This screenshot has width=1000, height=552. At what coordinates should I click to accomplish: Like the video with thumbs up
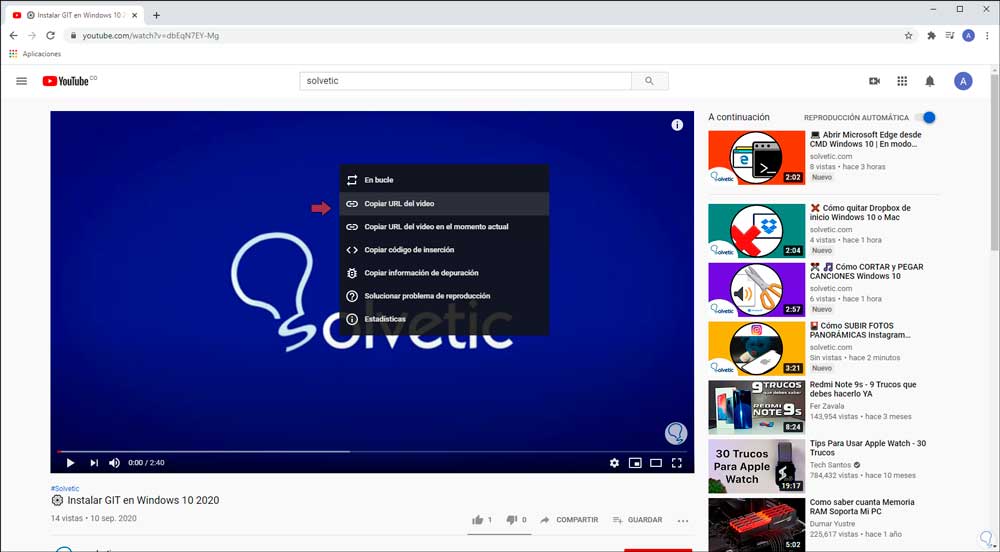(x=478, y=520)
